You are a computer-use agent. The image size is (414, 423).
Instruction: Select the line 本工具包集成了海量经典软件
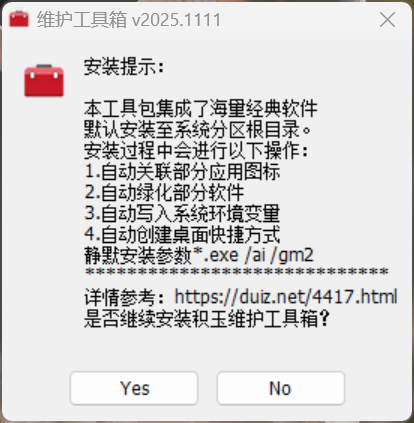201,108
